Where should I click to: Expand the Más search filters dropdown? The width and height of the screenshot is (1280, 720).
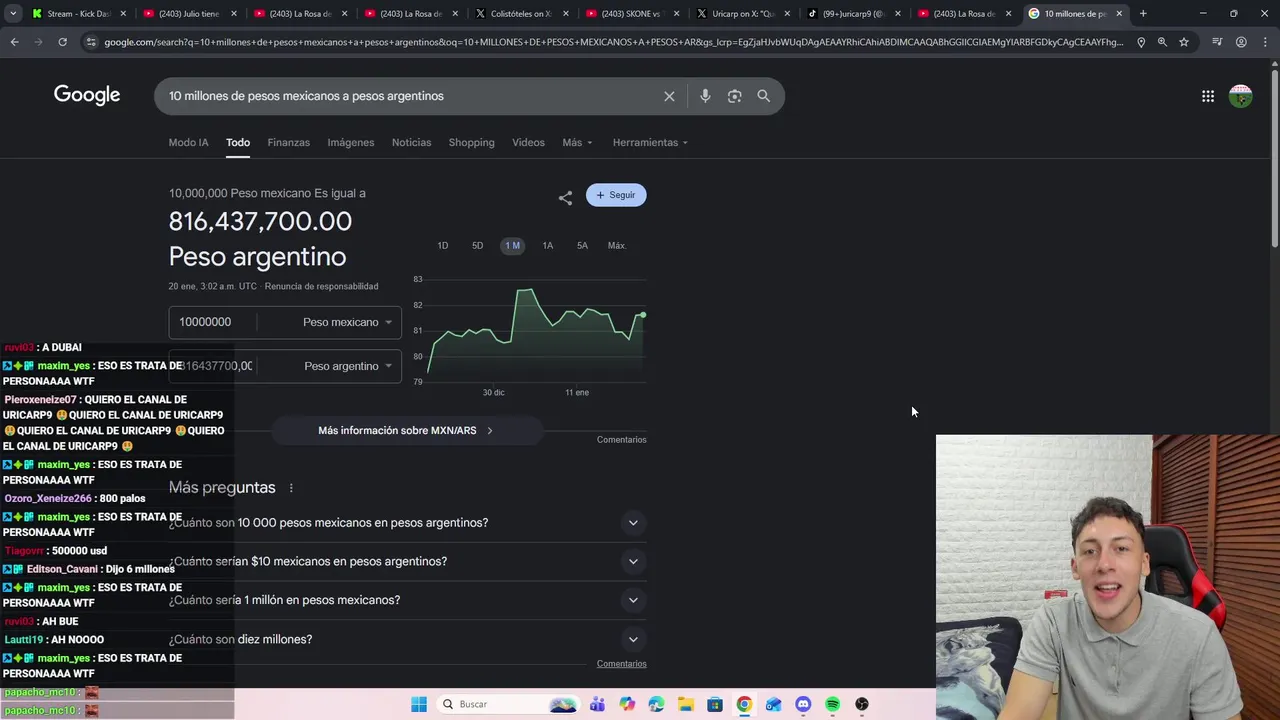point(577,142)
